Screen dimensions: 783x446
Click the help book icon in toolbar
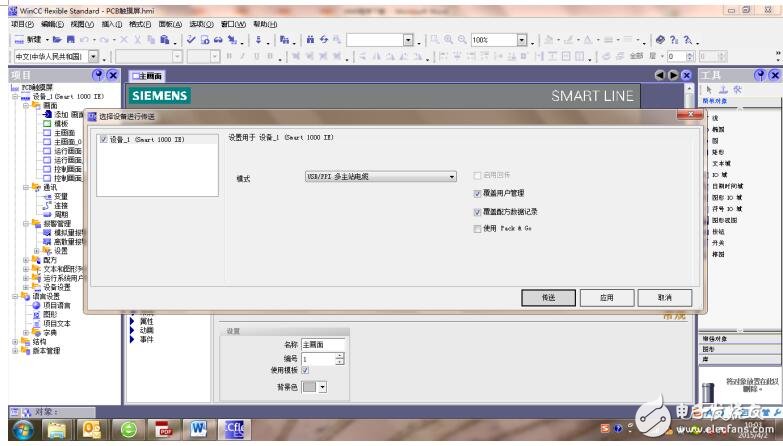coord(660,39)
